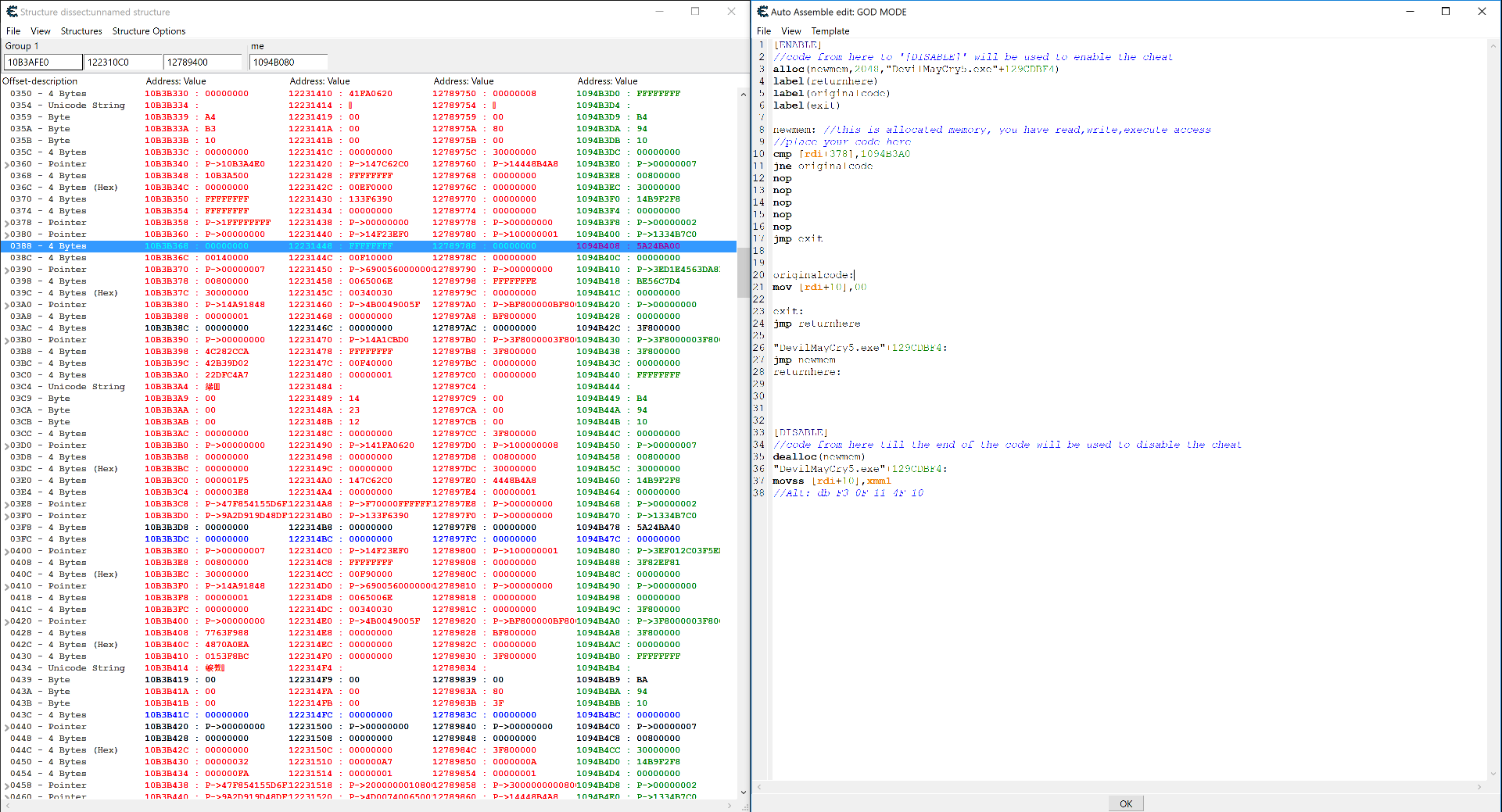Image resolution: width=1502 pixels, height=812 pixels.
Task: Click the 10B3AFE0 address field
Action: (x=43, y=63)
